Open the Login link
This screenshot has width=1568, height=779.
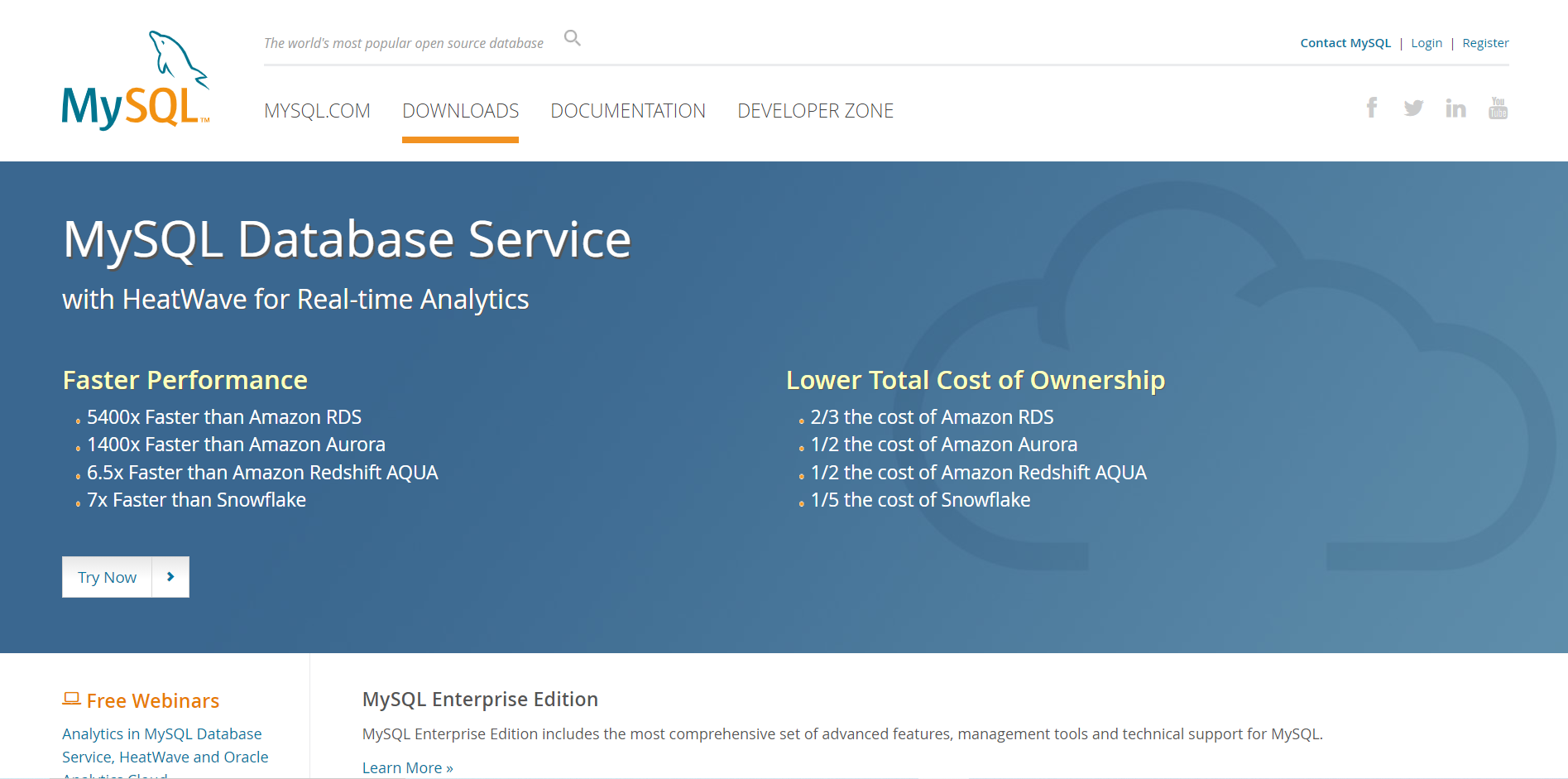tap(1427, 43)
